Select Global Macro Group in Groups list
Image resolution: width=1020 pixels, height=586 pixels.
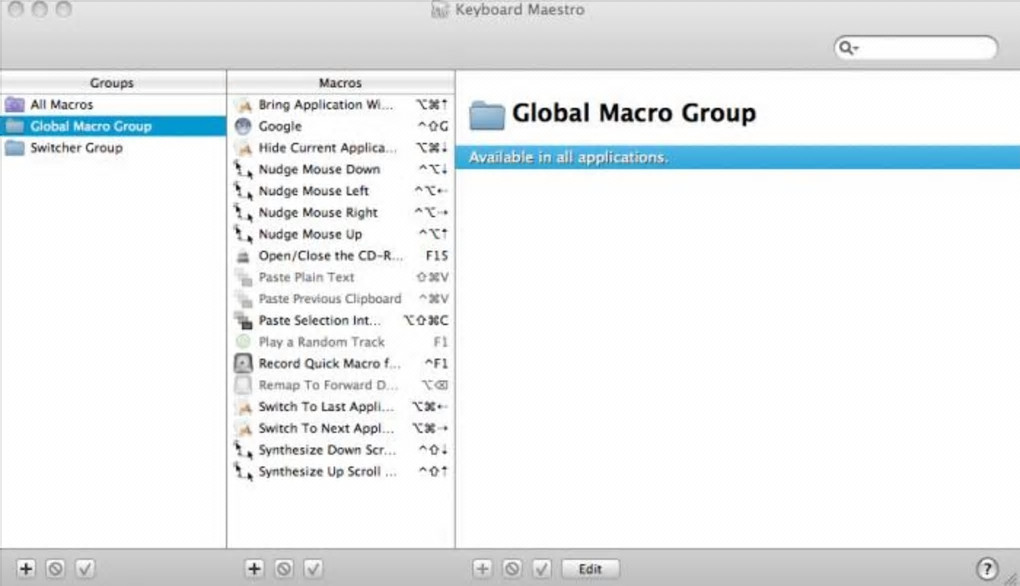[x=113, y=126]
